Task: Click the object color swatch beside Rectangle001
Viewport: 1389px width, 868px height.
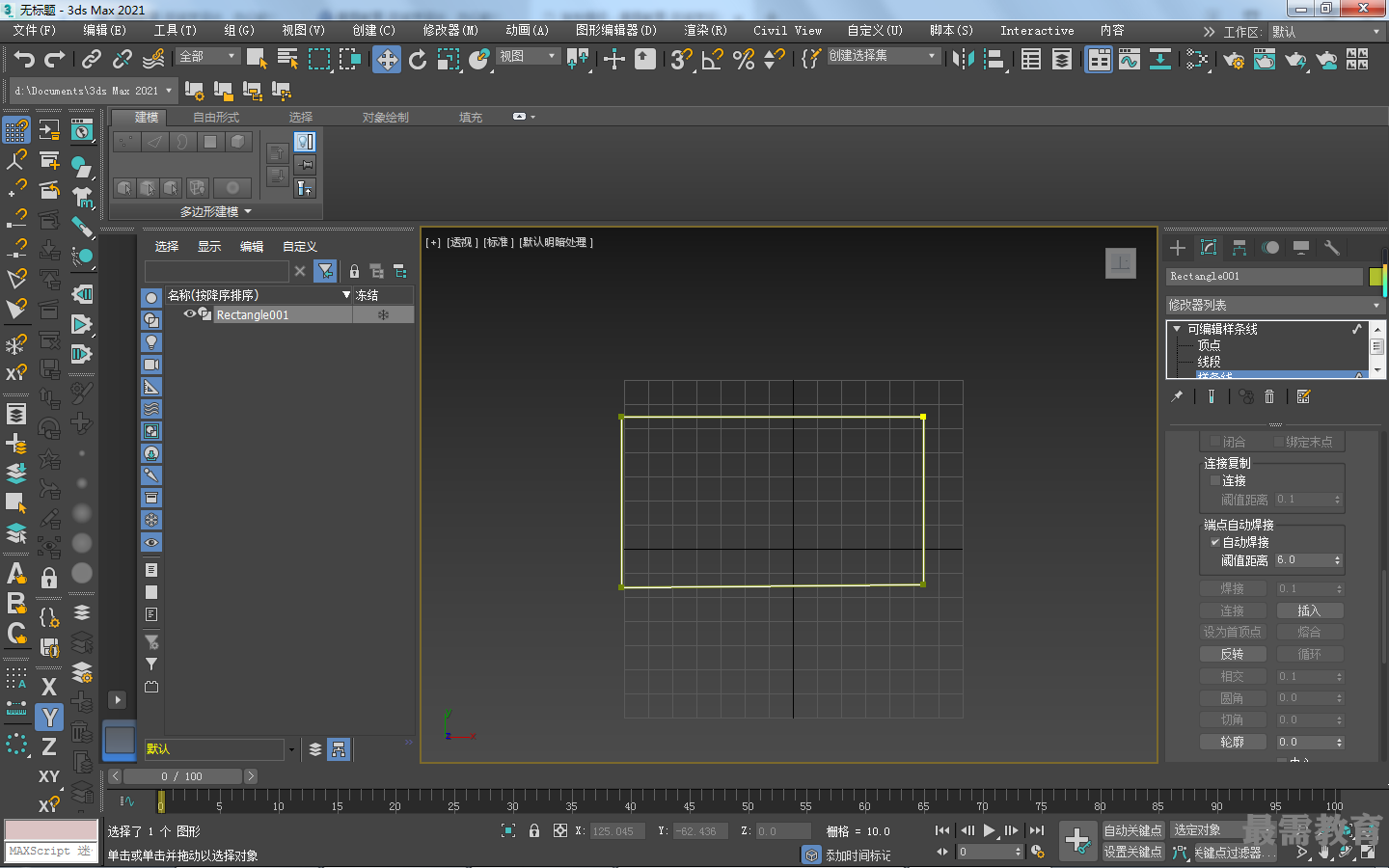Action: pyautogui.click(x=1376, y=277)
